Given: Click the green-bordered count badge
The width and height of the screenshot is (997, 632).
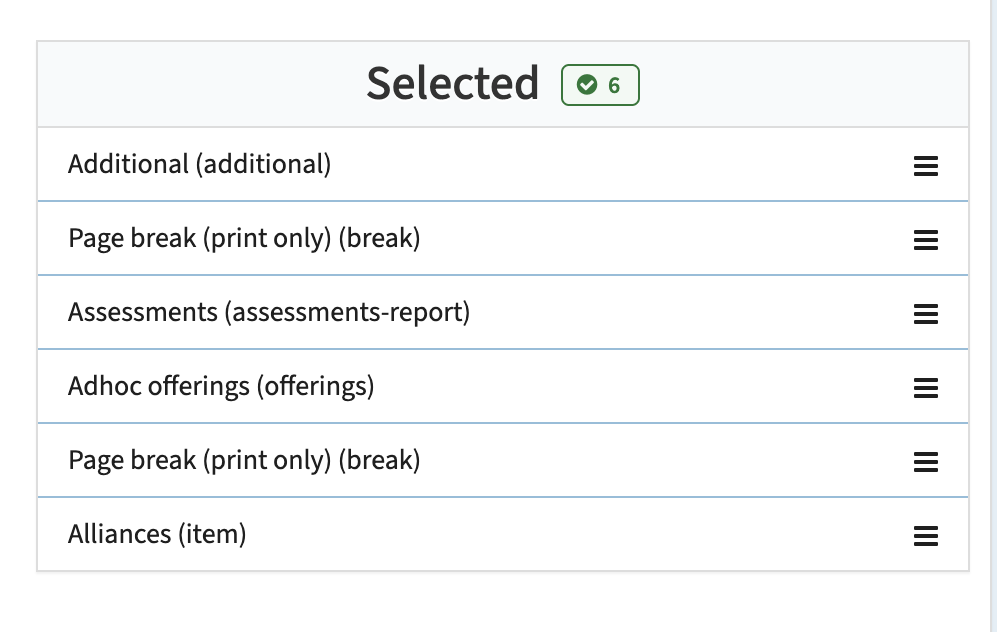Looking at the screenshot, I should click(x=600, y=85).
